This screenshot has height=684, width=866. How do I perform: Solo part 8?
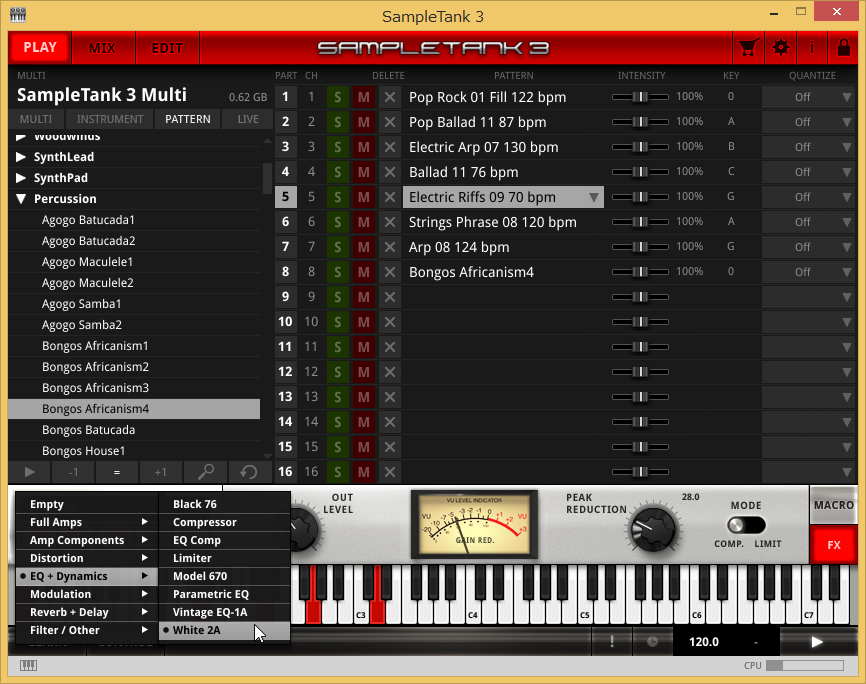[337, 272]
